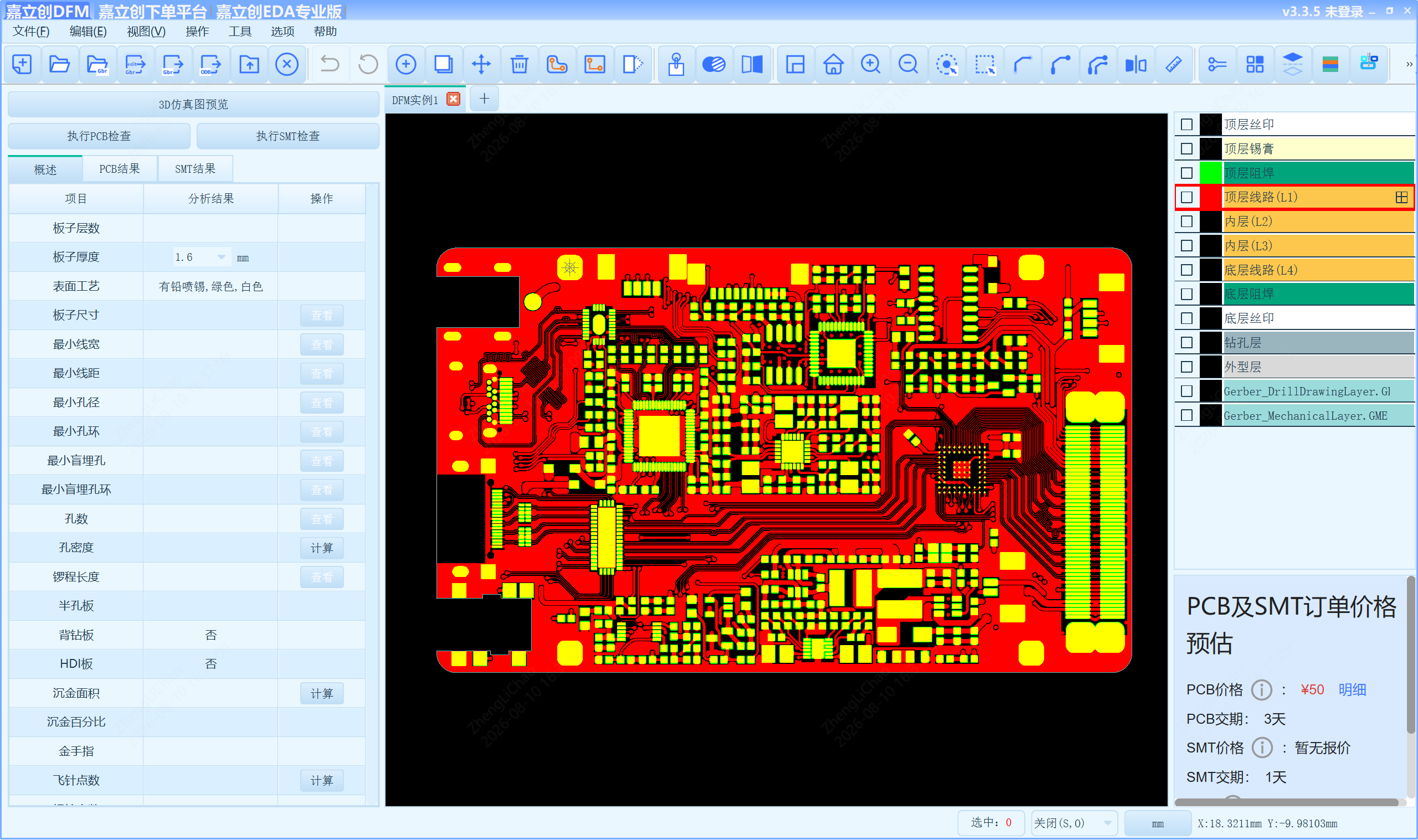Image resolution: width=1418 pixels, height=840 pixels.
Task: Click 查看 in the 最小线宽 row
Action: 321,344
